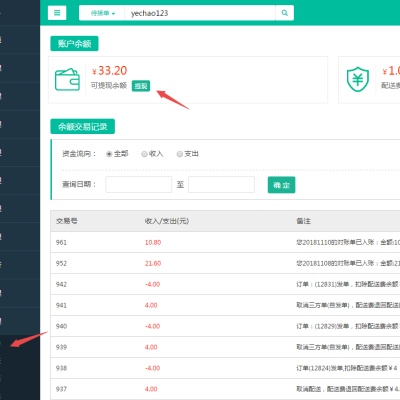
Task: Select the amount -4.00 in row 940
Action: 152,326
